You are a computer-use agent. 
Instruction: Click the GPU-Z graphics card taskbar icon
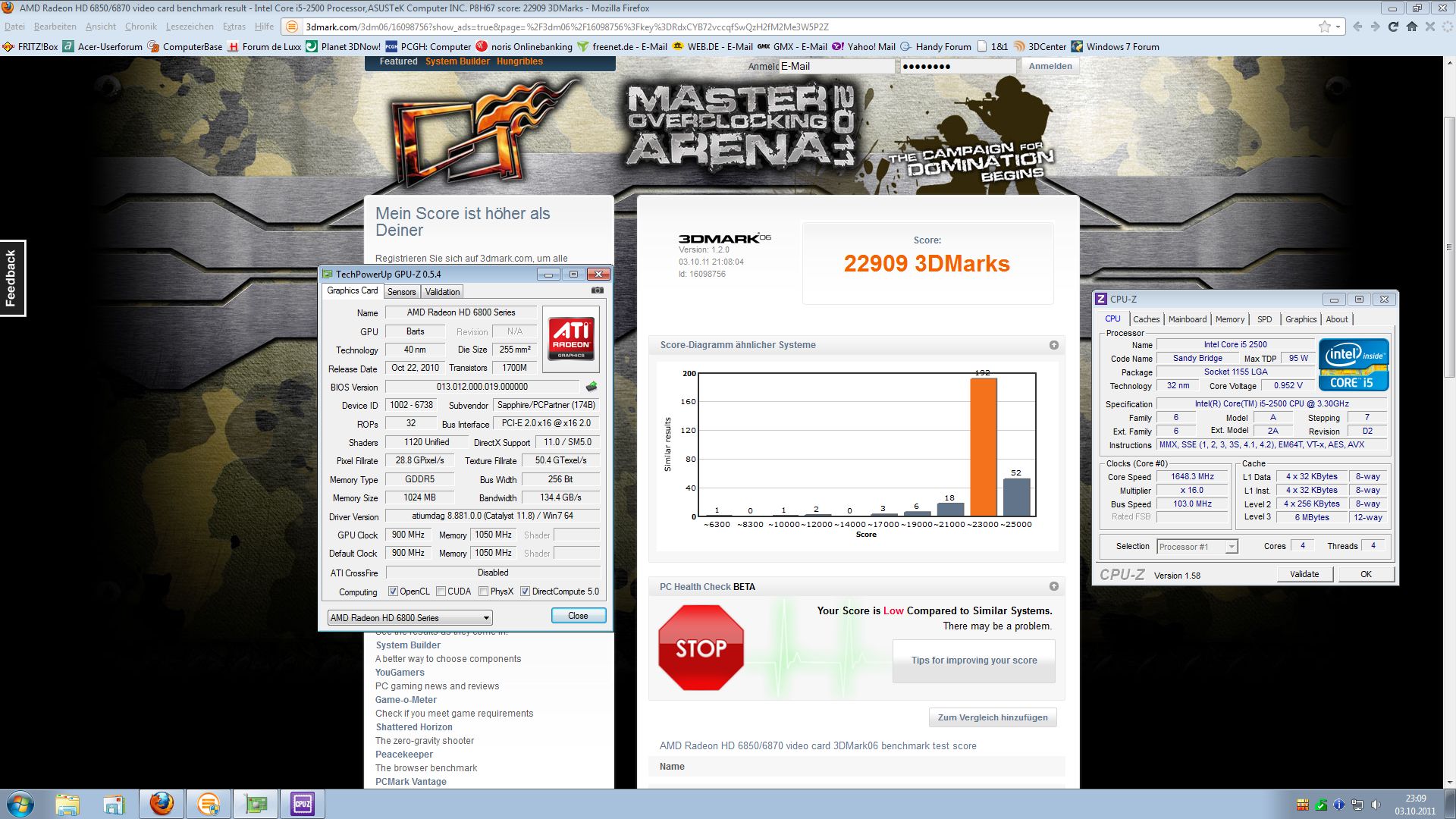click(x=256, y=804)
